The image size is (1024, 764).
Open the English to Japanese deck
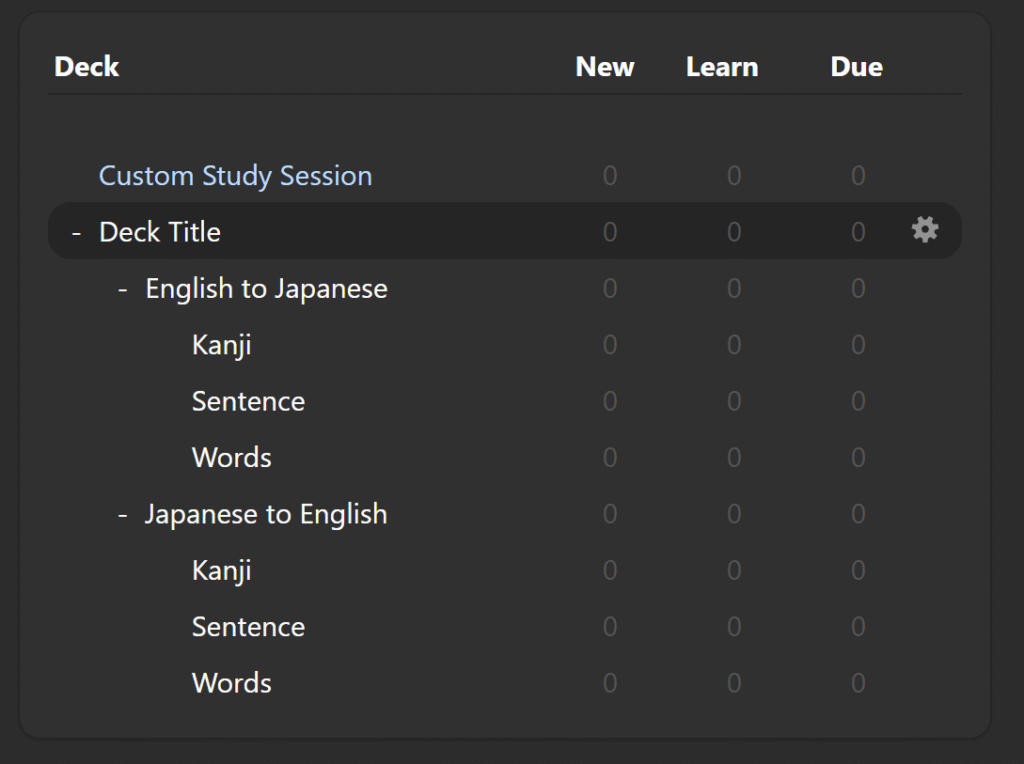[x=266, y=289]
